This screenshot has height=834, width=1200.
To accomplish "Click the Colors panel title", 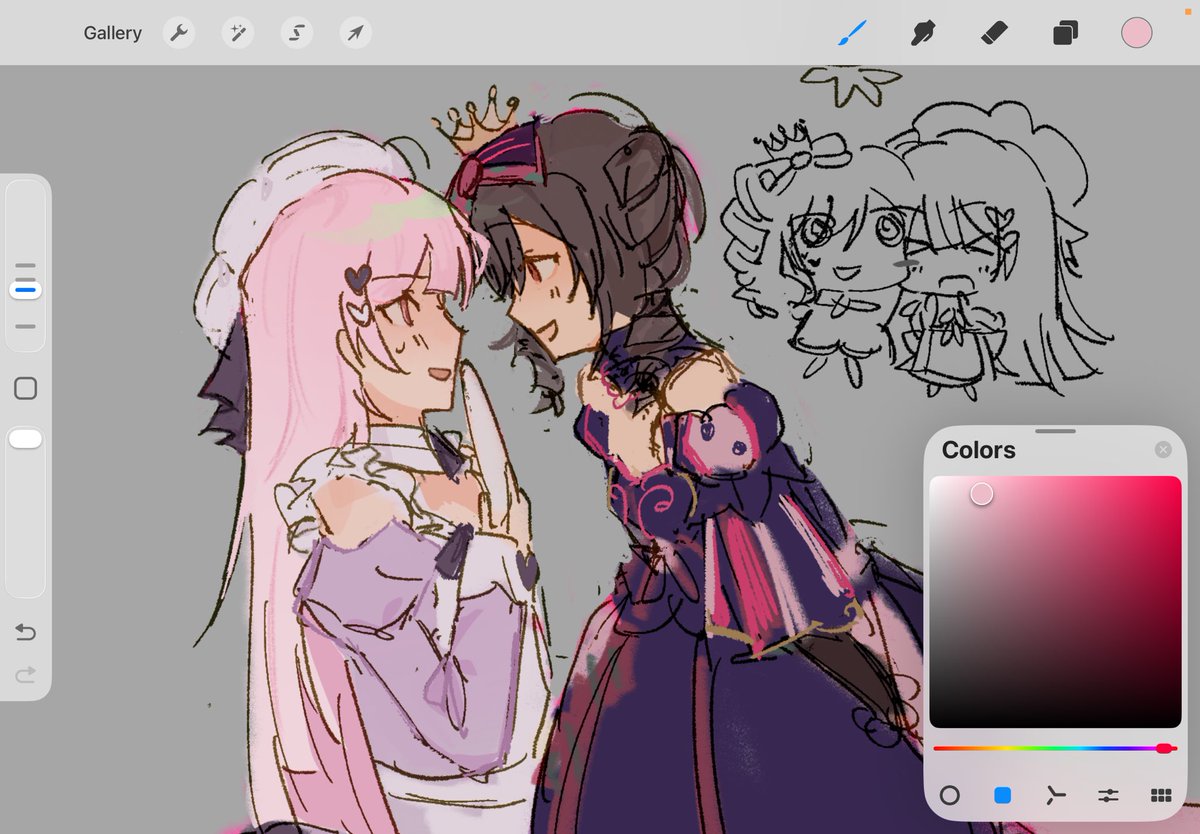I will pyautogui.click(x=978, y=450).
